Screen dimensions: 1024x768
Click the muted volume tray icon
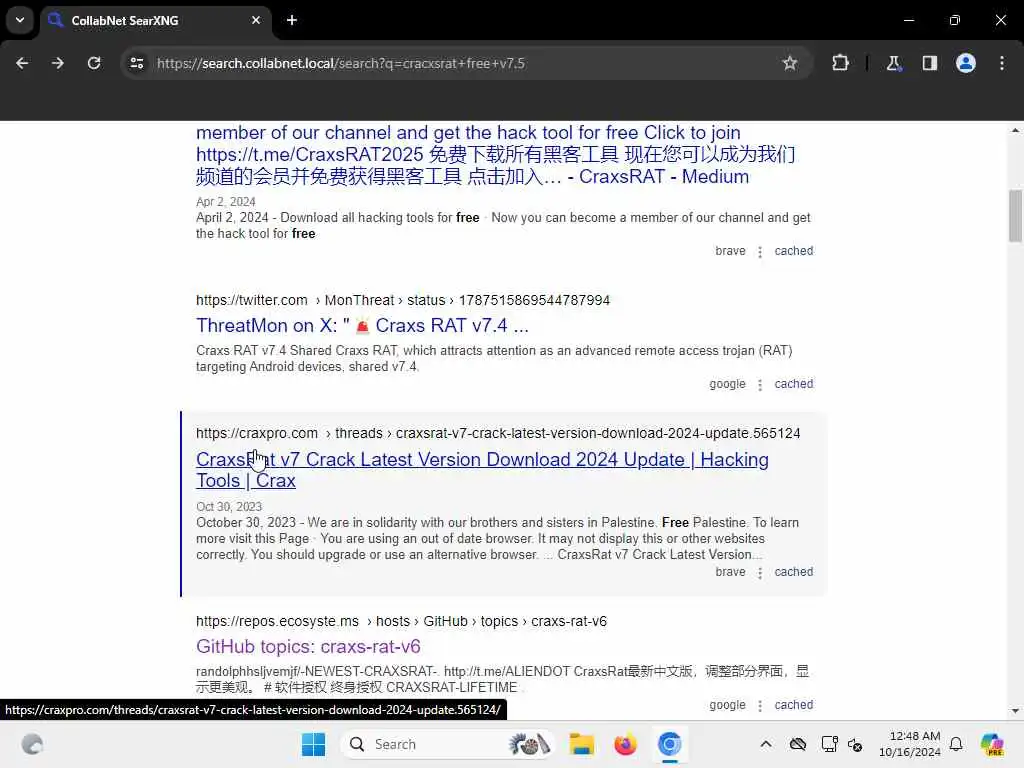pos(856,744)
